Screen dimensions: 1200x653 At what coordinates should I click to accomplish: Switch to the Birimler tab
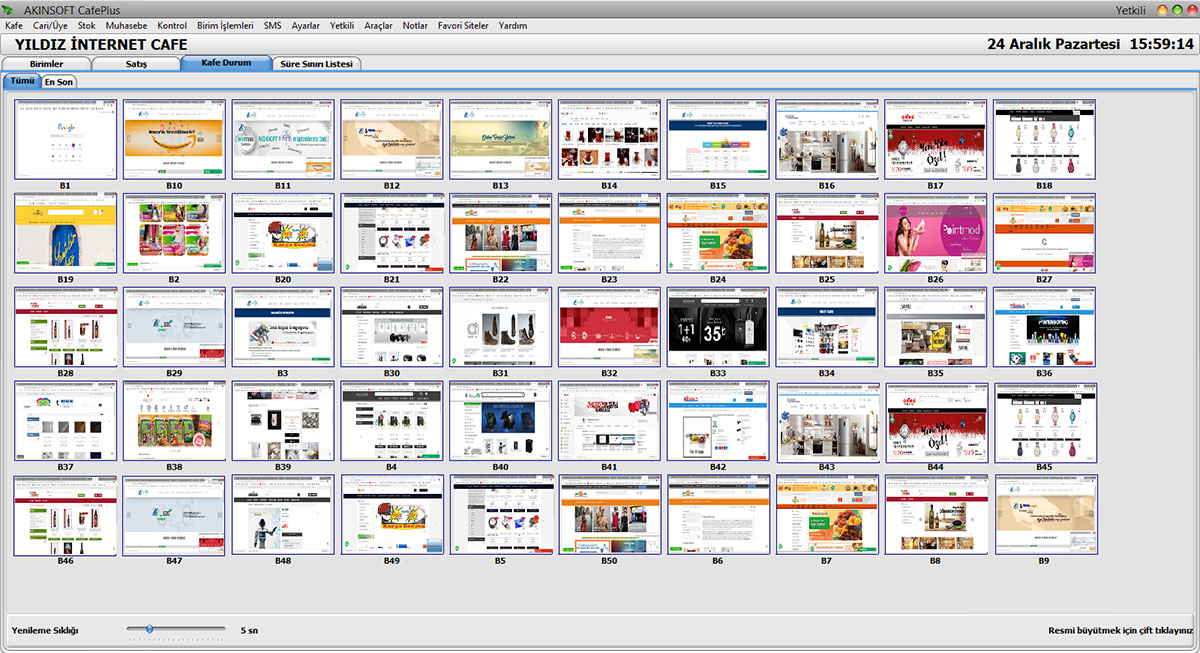[47, 64]
